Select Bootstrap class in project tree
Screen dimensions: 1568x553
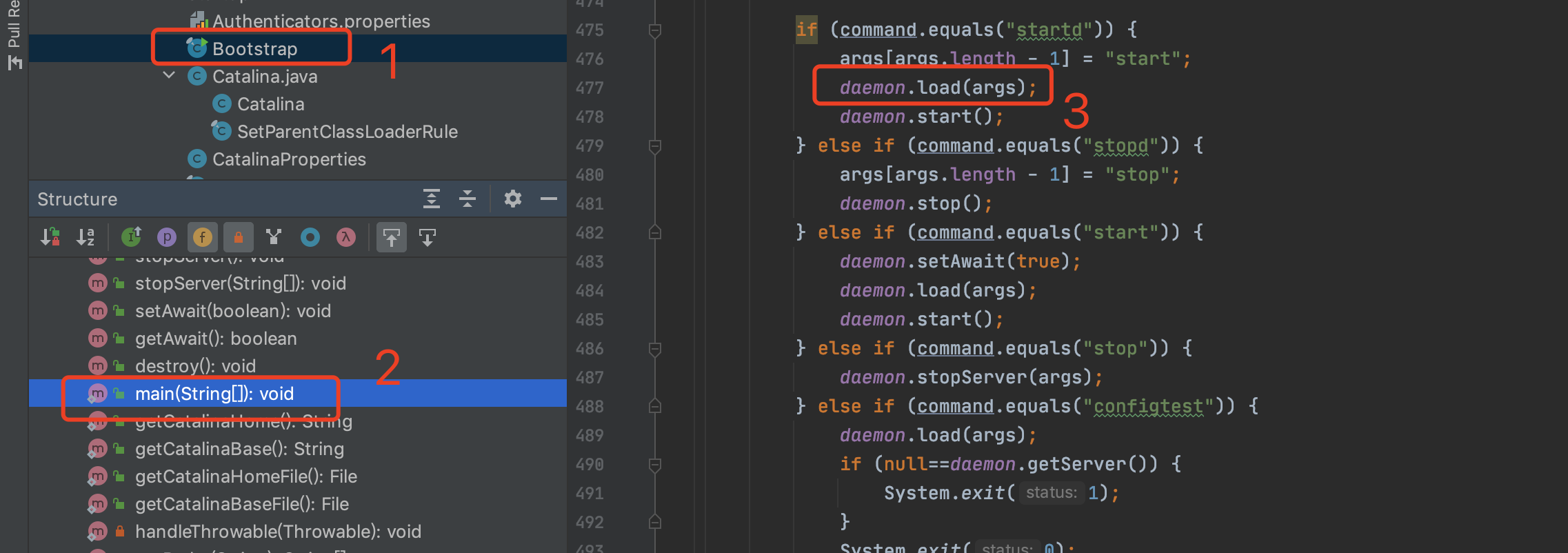click(254, 49)
